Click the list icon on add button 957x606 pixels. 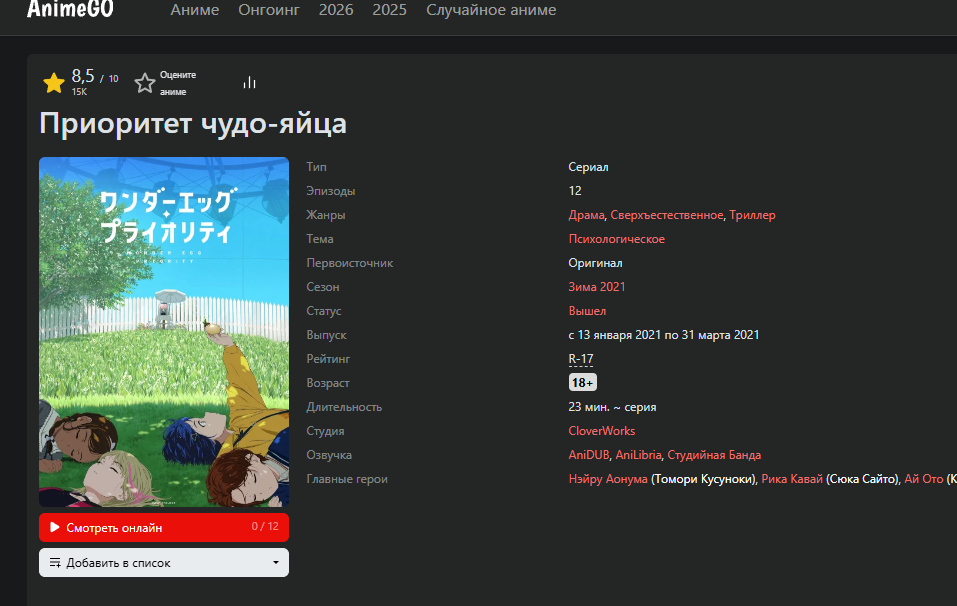(x=55, y=562)
